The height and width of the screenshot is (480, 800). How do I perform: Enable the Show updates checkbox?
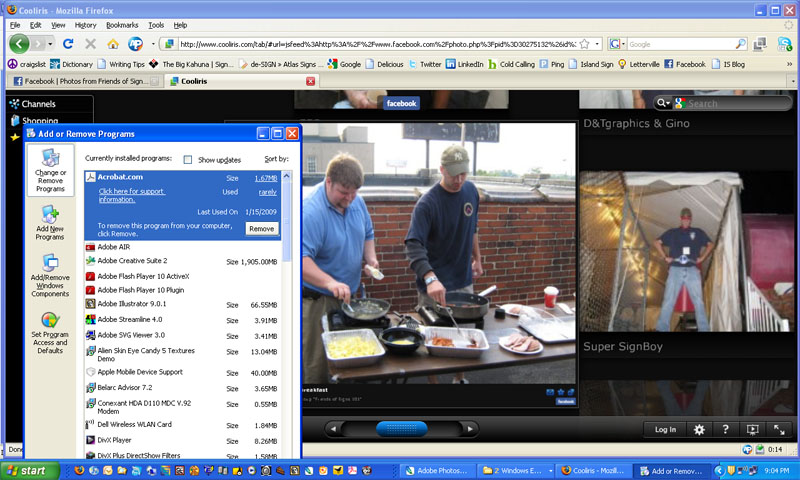pos(188,160)
